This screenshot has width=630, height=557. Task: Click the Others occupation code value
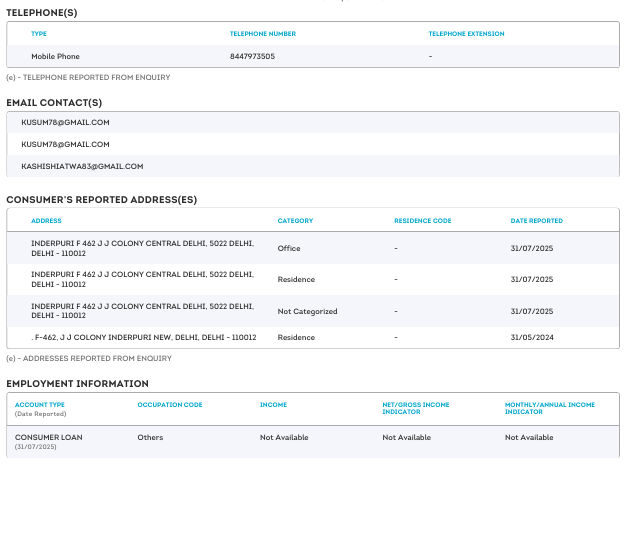pyautogui.click(x=150, y=437)
